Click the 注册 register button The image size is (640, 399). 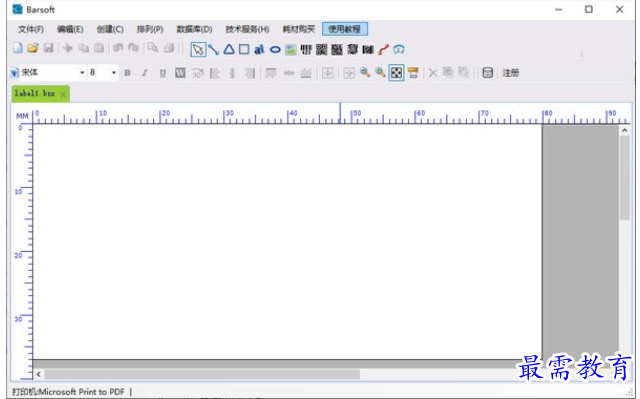tap(511, 73)
